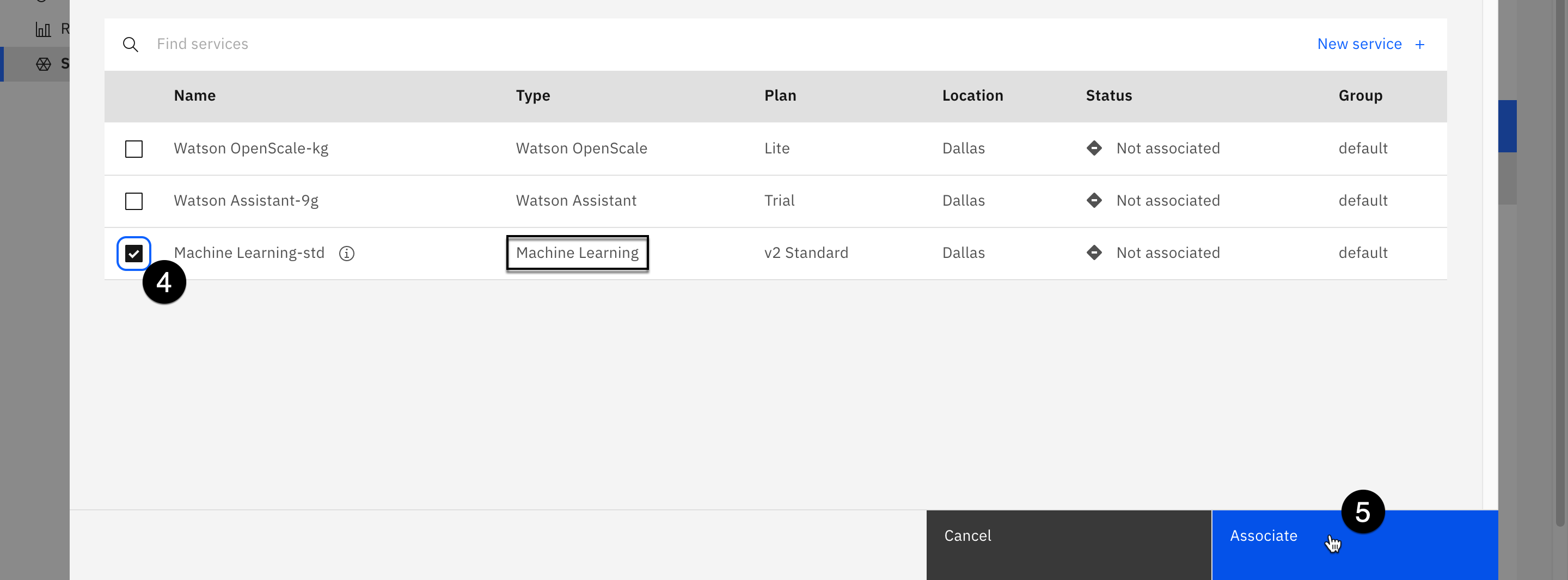Click Not associated status in Watson OpenScale-kg row
This screenshot has width=1568, height=580.
click(1167, 149)
